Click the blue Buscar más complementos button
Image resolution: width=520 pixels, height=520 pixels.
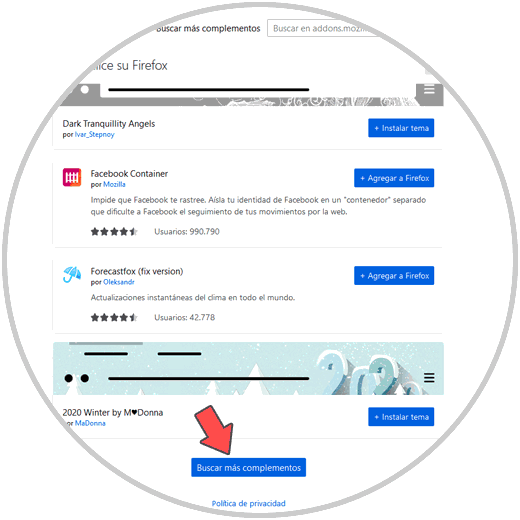tap(248, 467)
